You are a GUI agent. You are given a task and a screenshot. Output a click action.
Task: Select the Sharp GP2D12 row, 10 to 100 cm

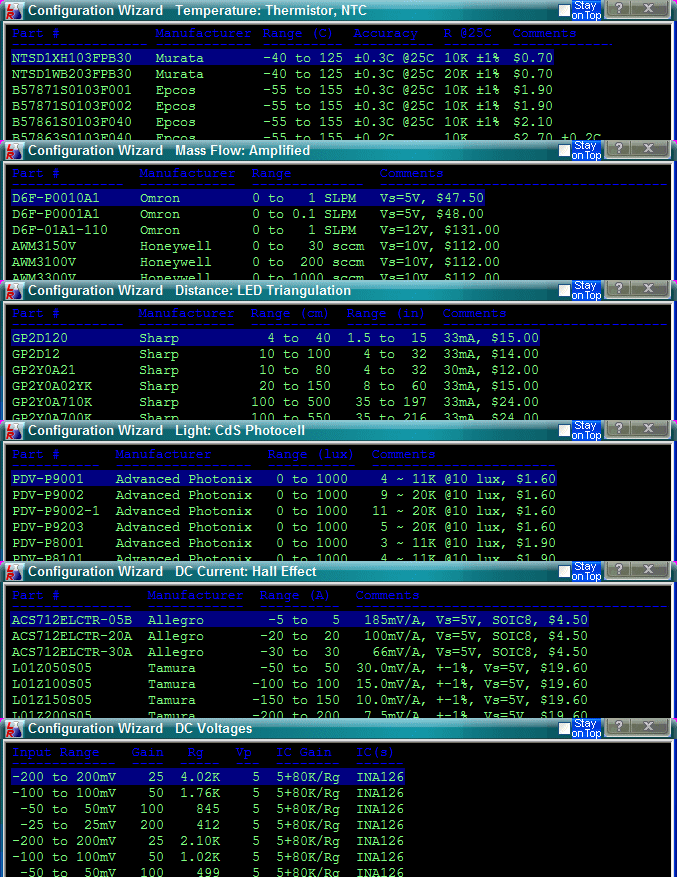point(275,354)
